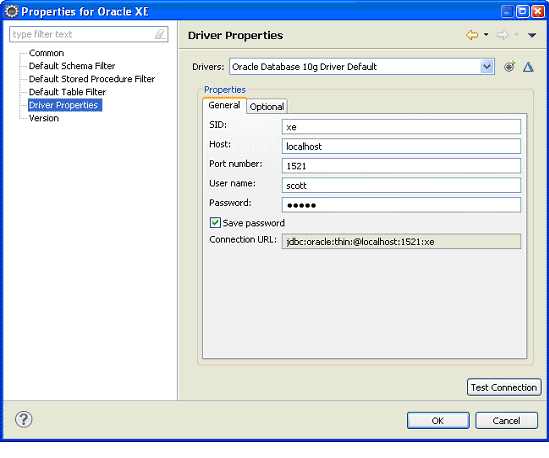
Task: Open the Drivers combo box dropdown
Action: [x=487, y=67]
